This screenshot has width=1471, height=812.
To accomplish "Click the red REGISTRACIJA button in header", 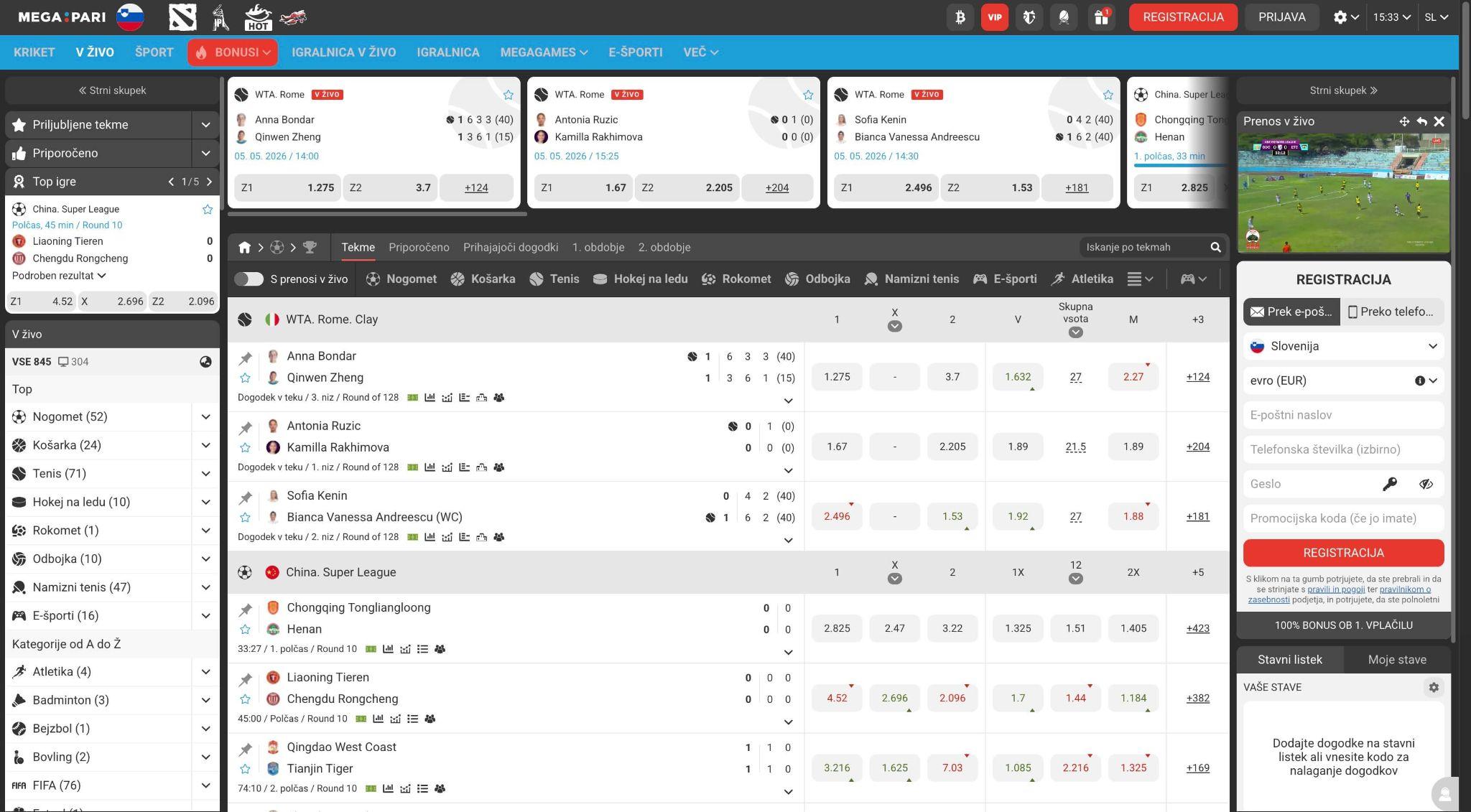I will (1183, 17).
